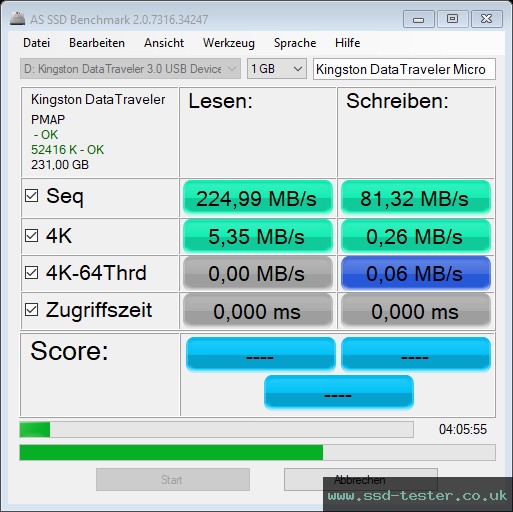513x512 pixels.
Task: Minimize the AS SSD Benchmark window
Action: click(x=418, y=19)
